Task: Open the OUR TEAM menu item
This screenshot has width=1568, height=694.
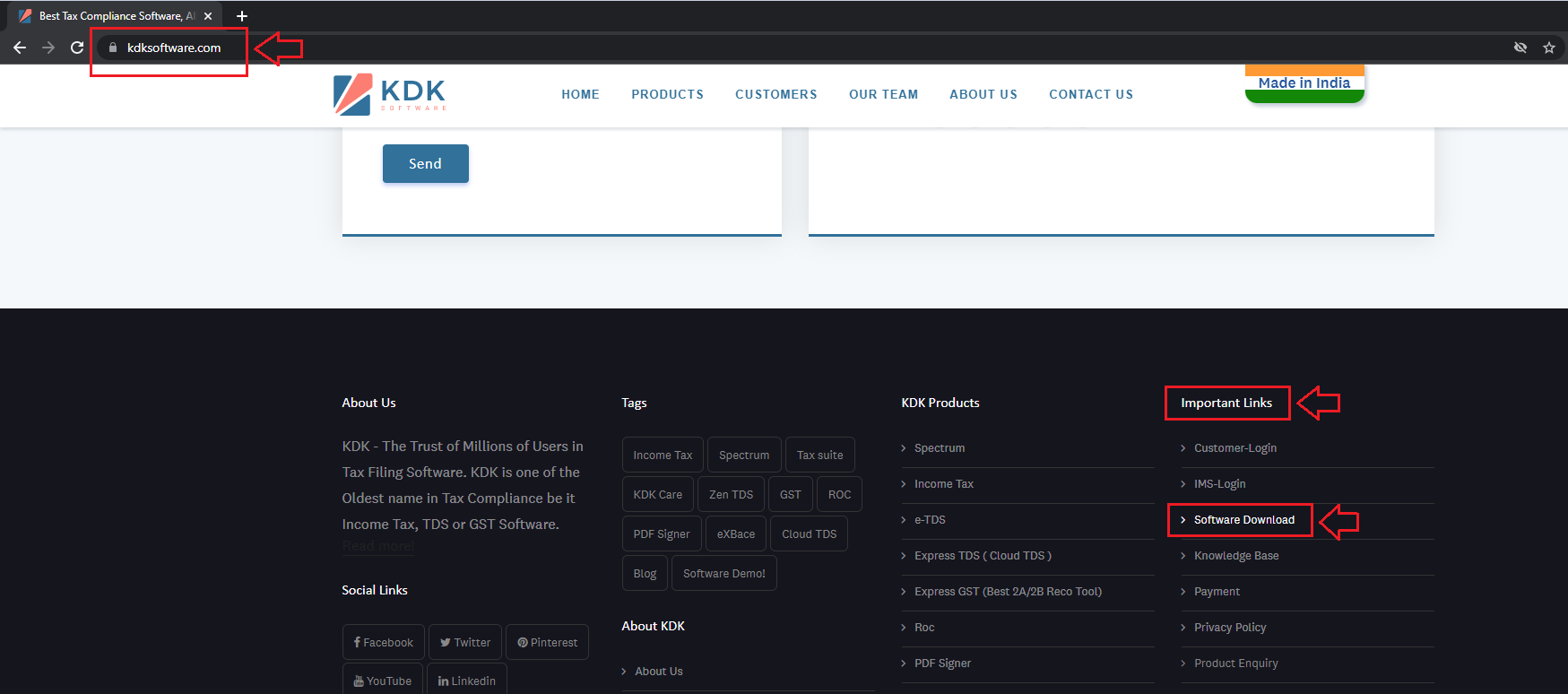Action: point(883,94)
